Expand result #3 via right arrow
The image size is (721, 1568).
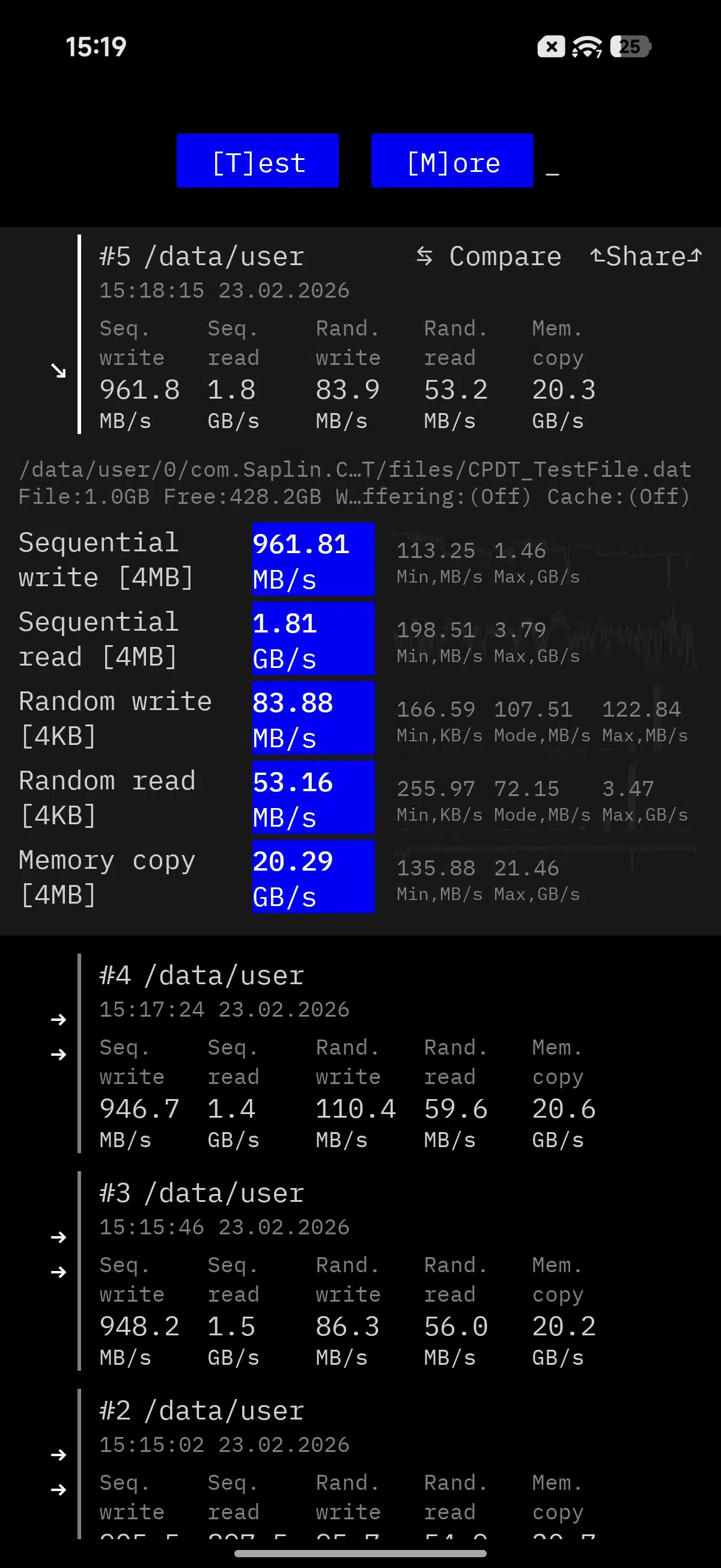click(x=58, y=1237)
